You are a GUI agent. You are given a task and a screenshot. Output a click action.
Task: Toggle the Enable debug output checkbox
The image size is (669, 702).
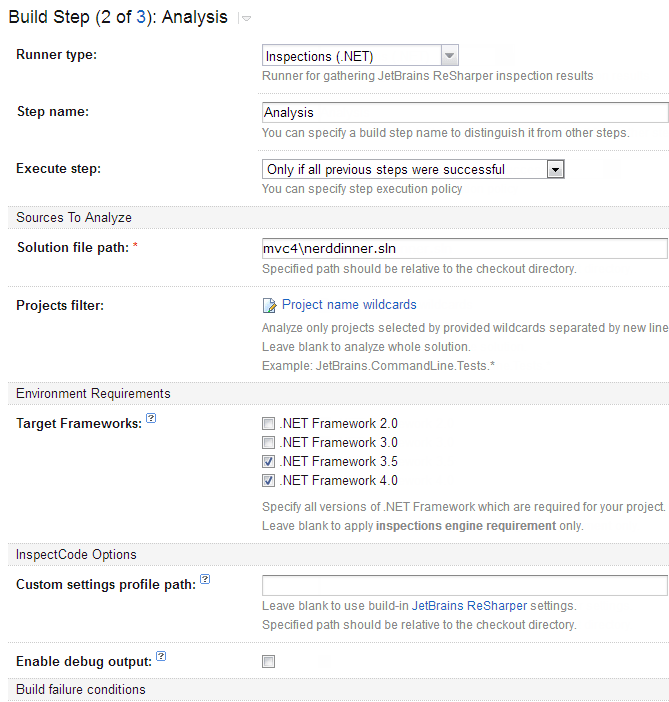(268, 662)
